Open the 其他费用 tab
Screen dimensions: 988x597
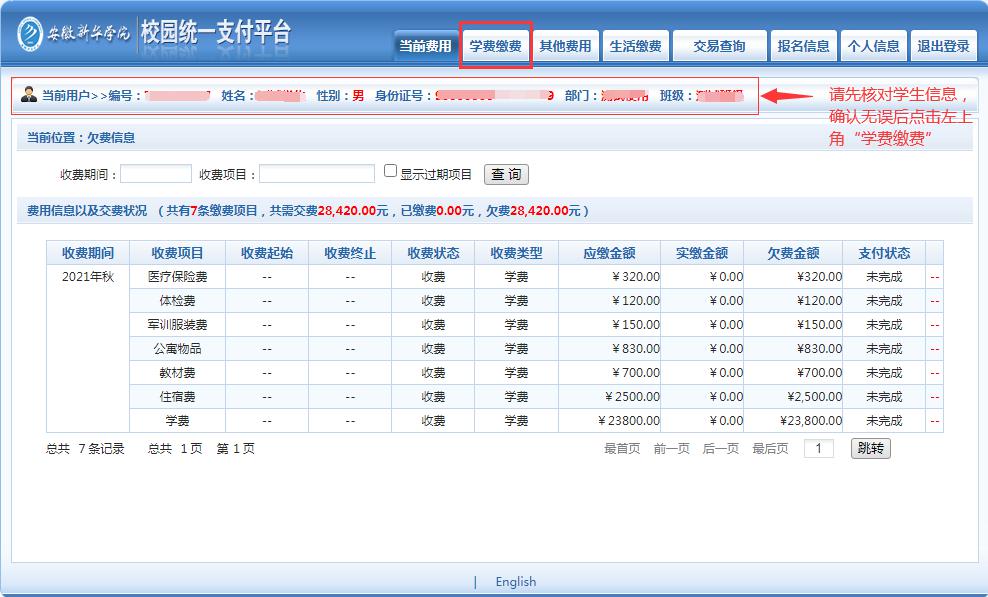point(565,46)
